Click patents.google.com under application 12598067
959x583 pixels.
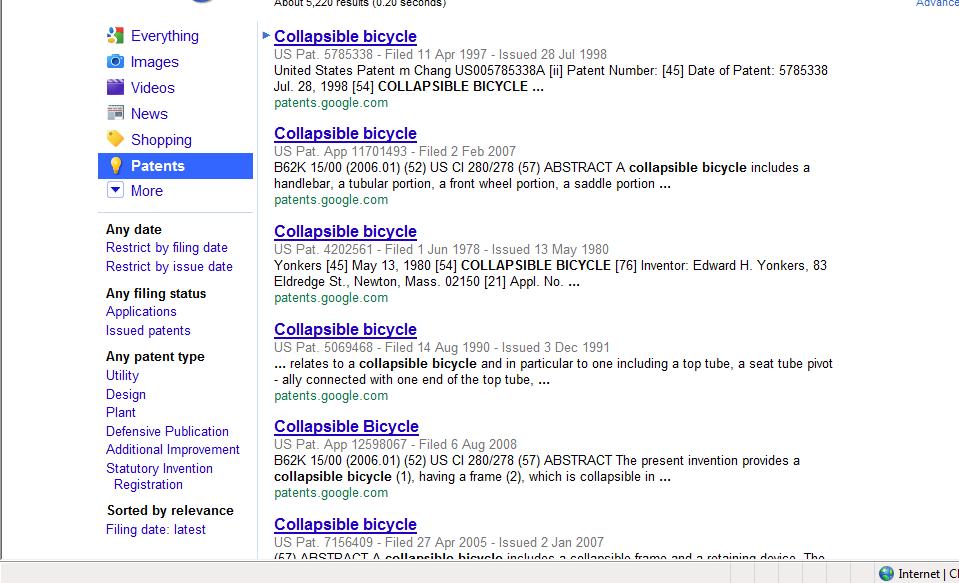[x=331, y=493]
